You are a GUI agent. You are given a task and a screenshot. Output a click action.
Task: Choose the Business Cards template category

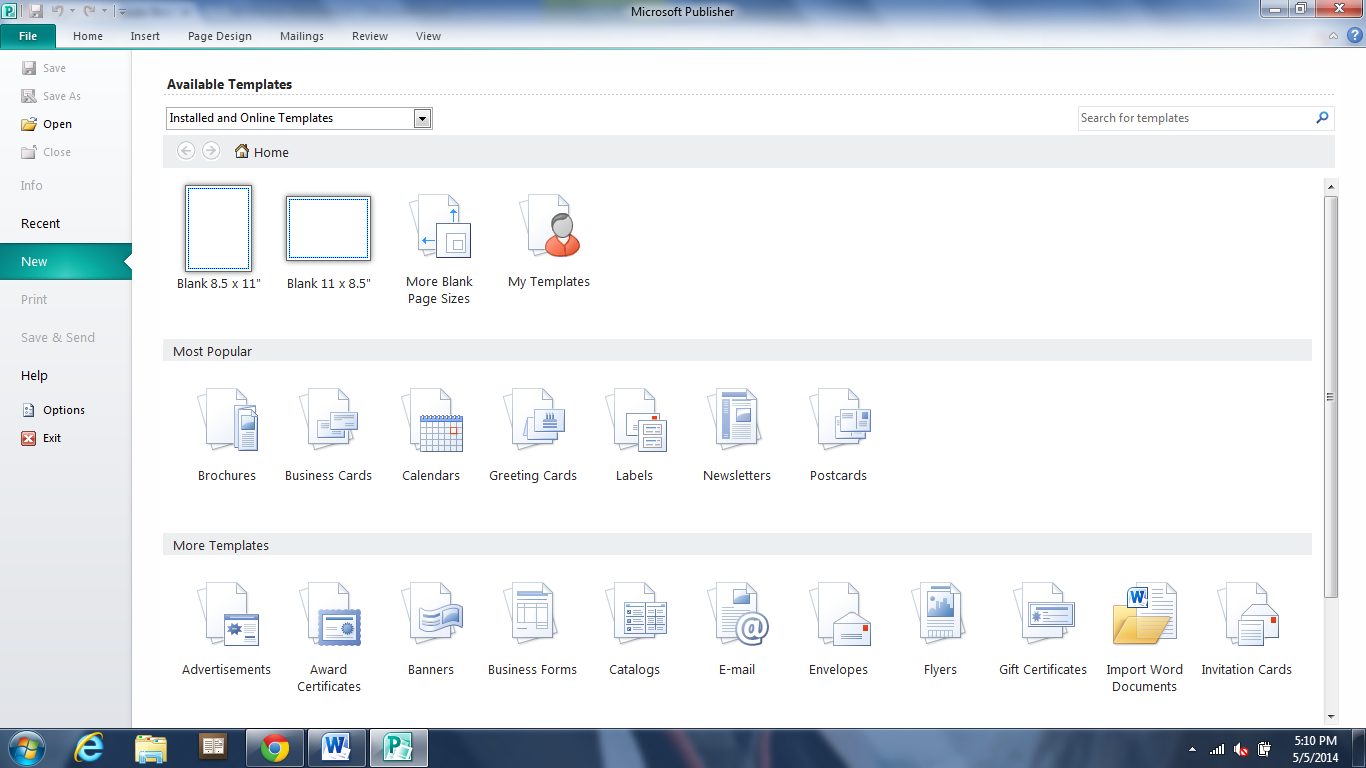tap(328, 435)
